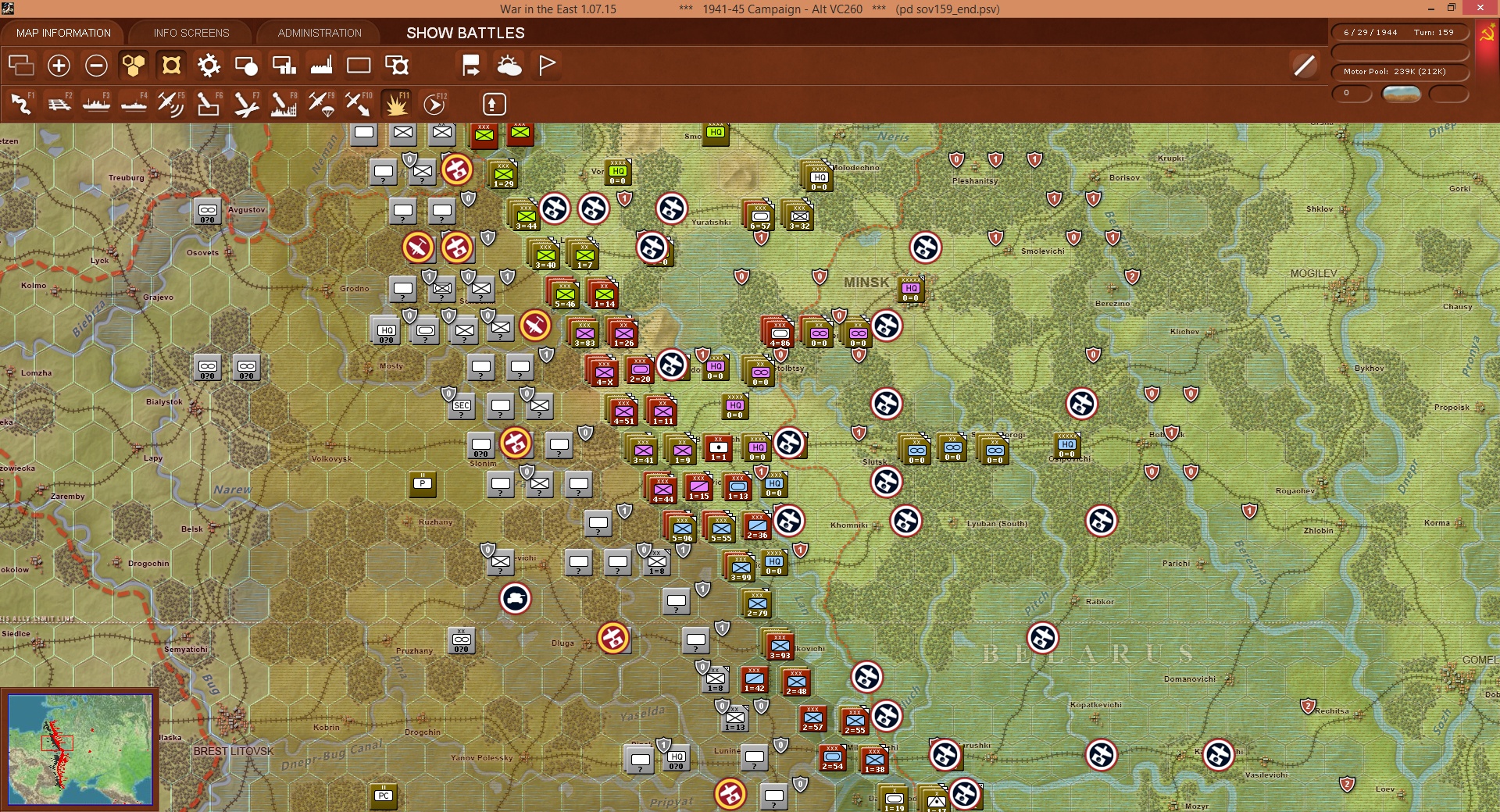Click the rectangle-with-circle toolbar icon
The width and height of the screenshot is (1500, 812).
(x=246, y=66)
